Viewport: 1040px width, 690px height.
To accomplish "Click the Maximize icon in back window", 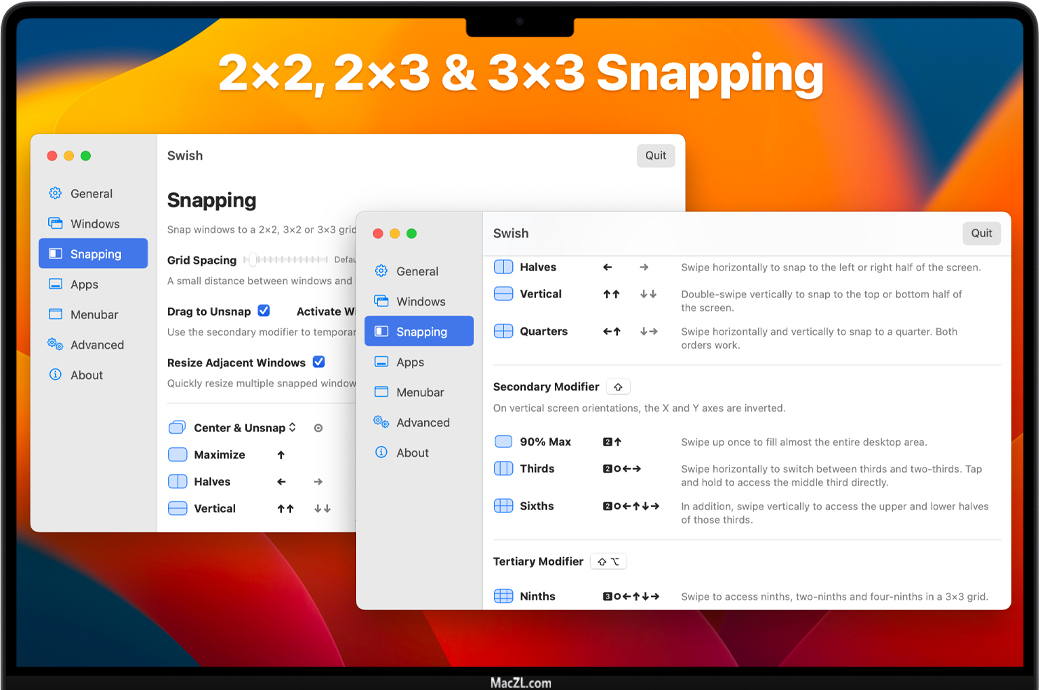I will coord(177,455).
